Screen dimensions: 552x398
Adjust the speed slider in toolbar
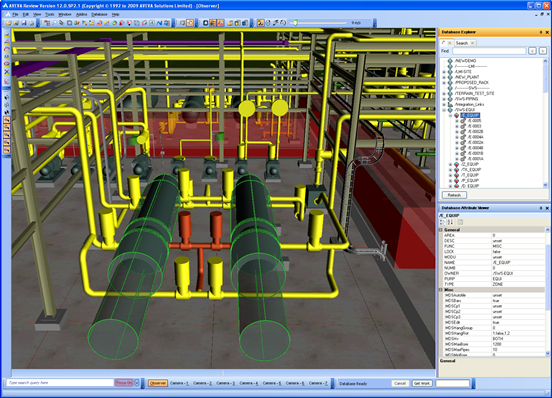click(295, 23)
